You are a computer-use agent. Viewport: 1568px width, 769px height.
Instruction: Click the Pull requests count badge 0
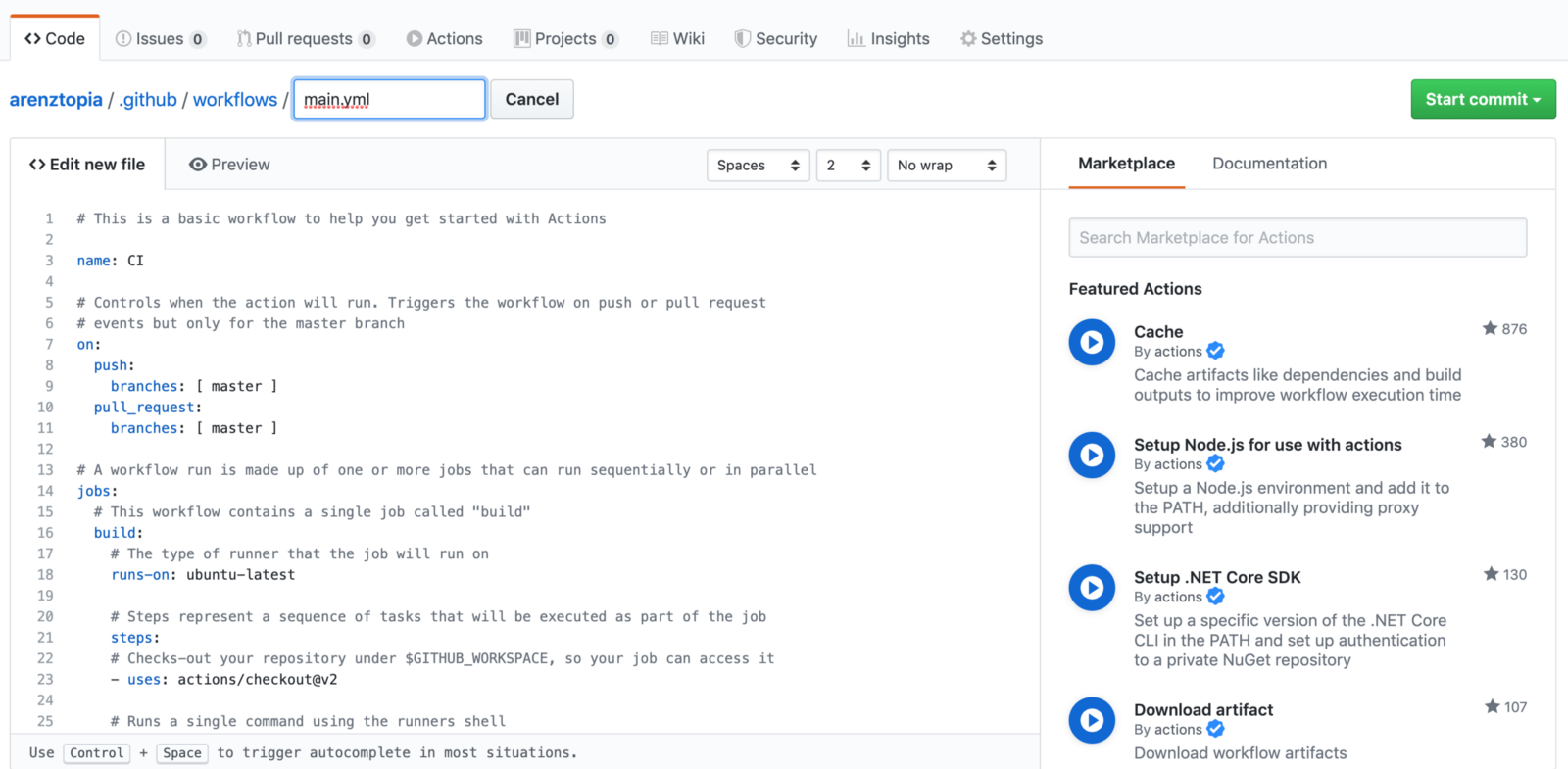tap(367, 39)
